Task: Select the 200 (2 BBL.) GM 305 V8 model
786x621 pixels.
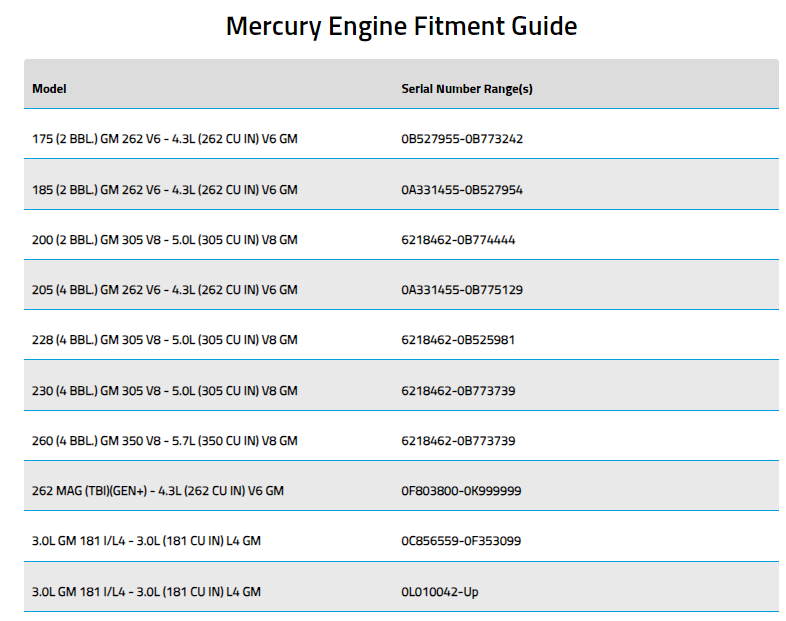Action: (164, 240)
